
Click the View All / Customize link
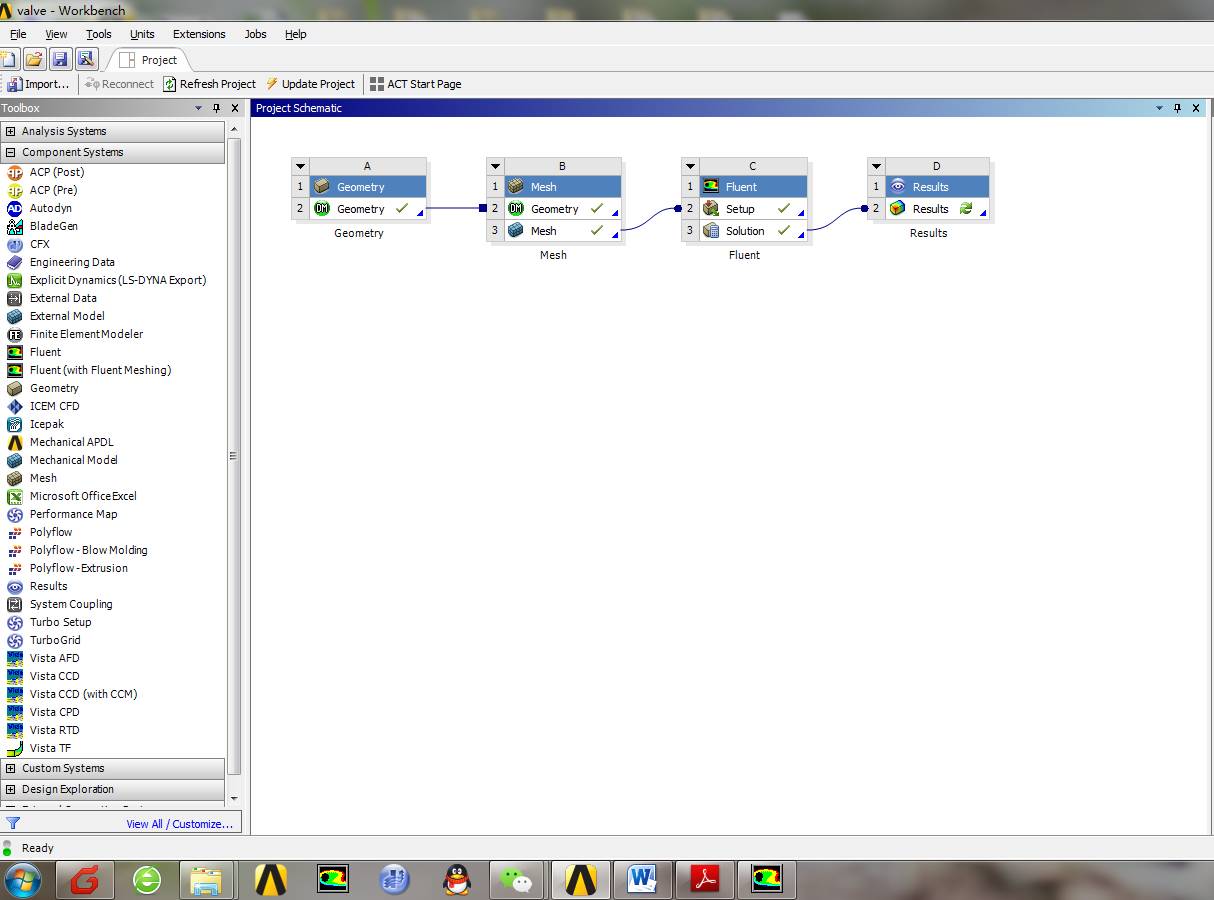[179, 824]
